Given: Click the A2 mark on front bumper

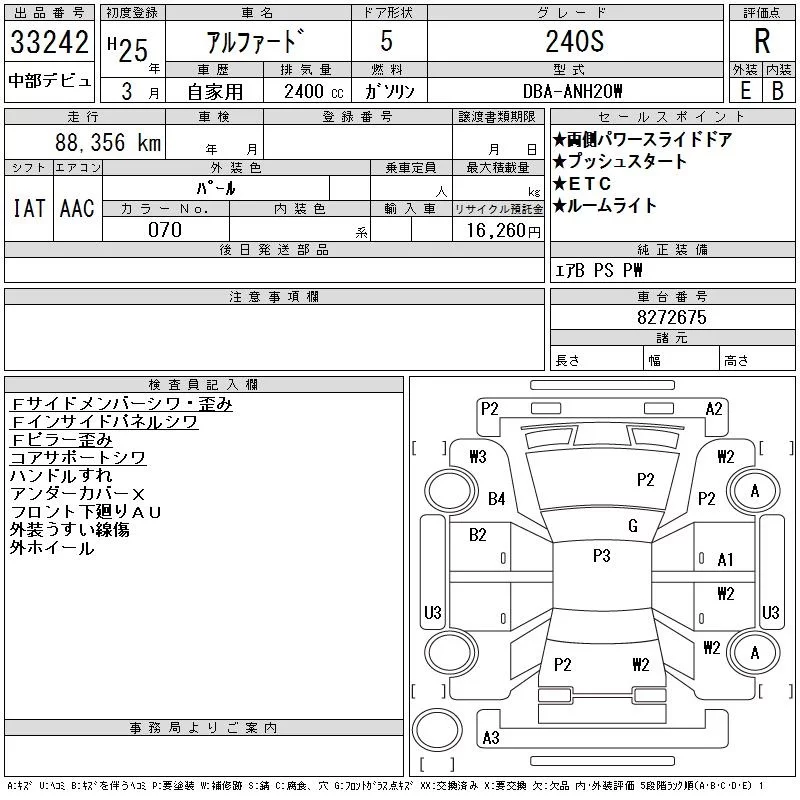Looking at the screenshot, I should pos(714,408).
